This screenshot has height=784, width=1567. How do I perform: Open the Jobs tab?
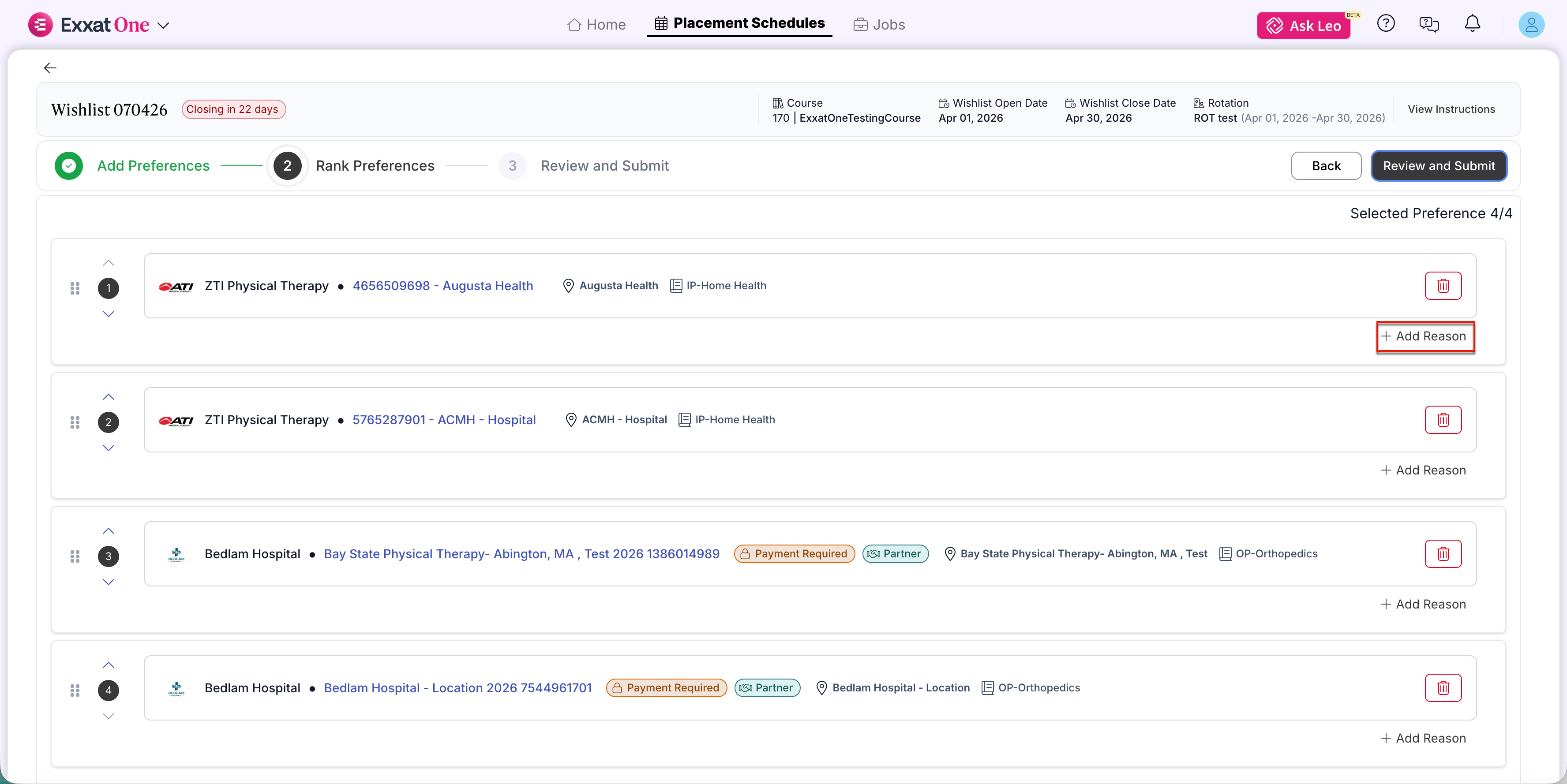(x=879, y=24)
